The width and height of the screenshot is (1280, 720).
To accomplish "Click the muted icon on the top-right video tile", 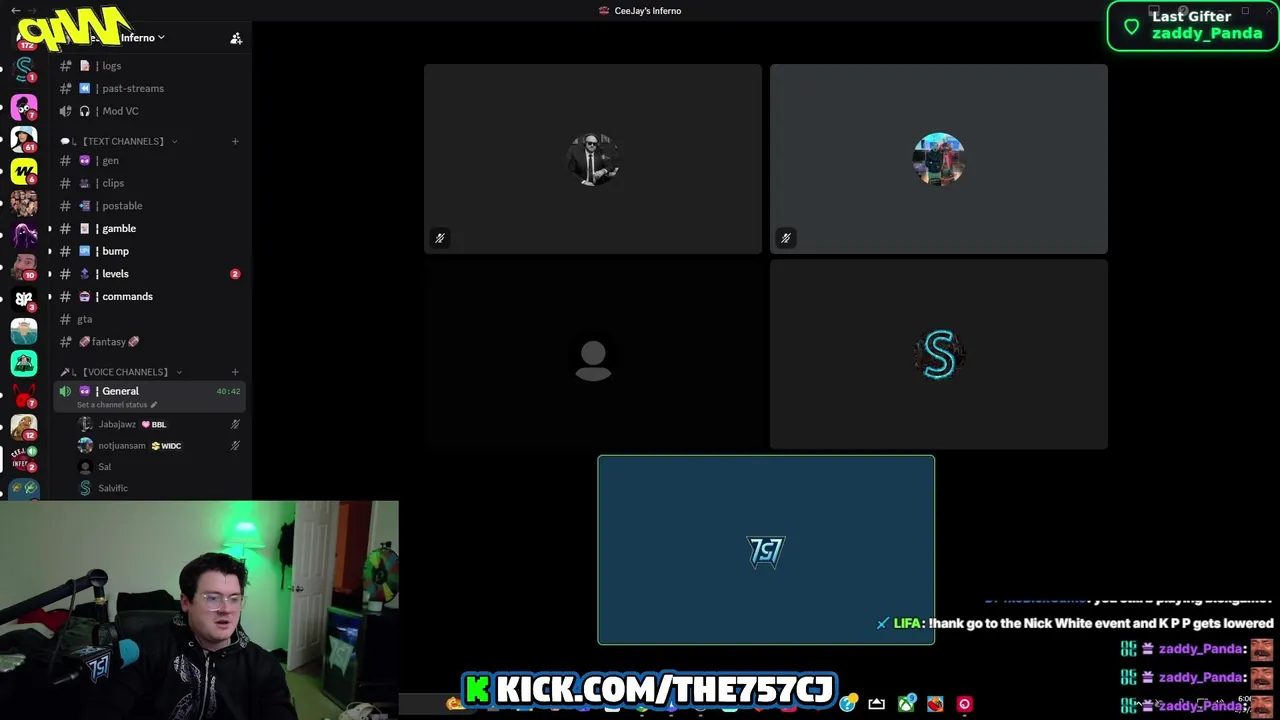I will pos(785,238).
